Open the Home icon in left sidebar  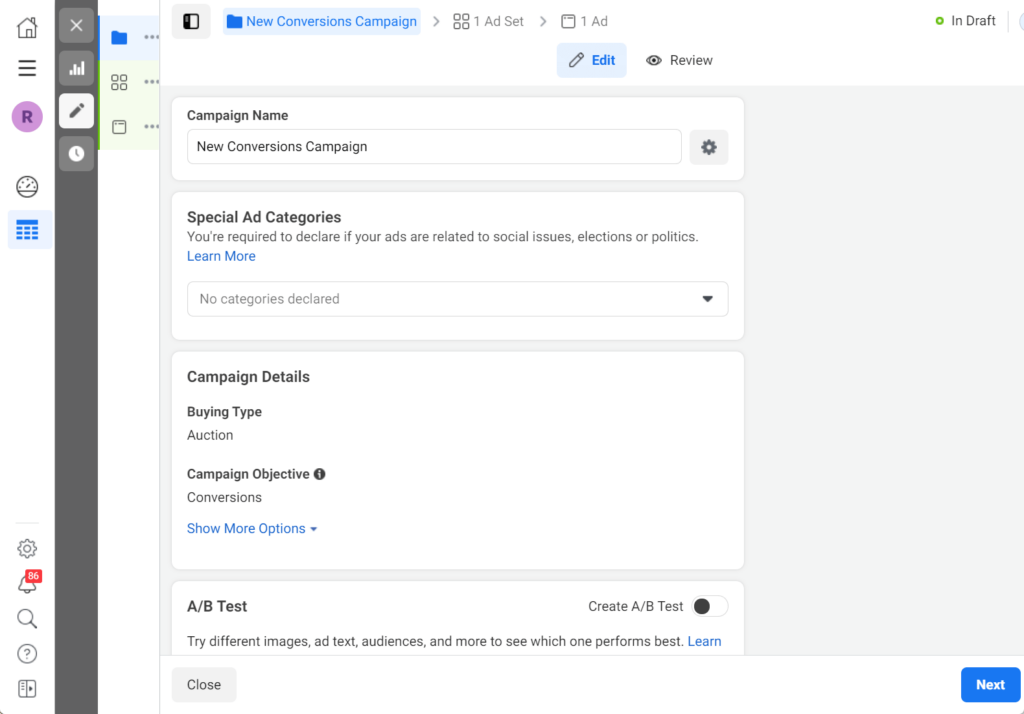tap(27, 27)
